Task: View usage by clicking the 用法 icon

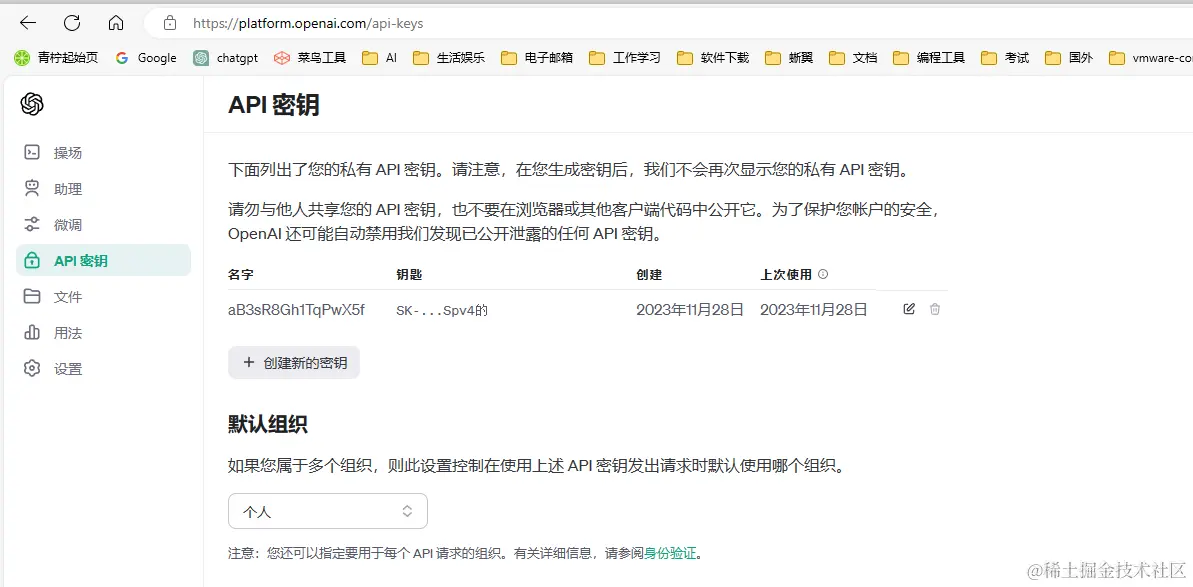Action: point(29,332)
